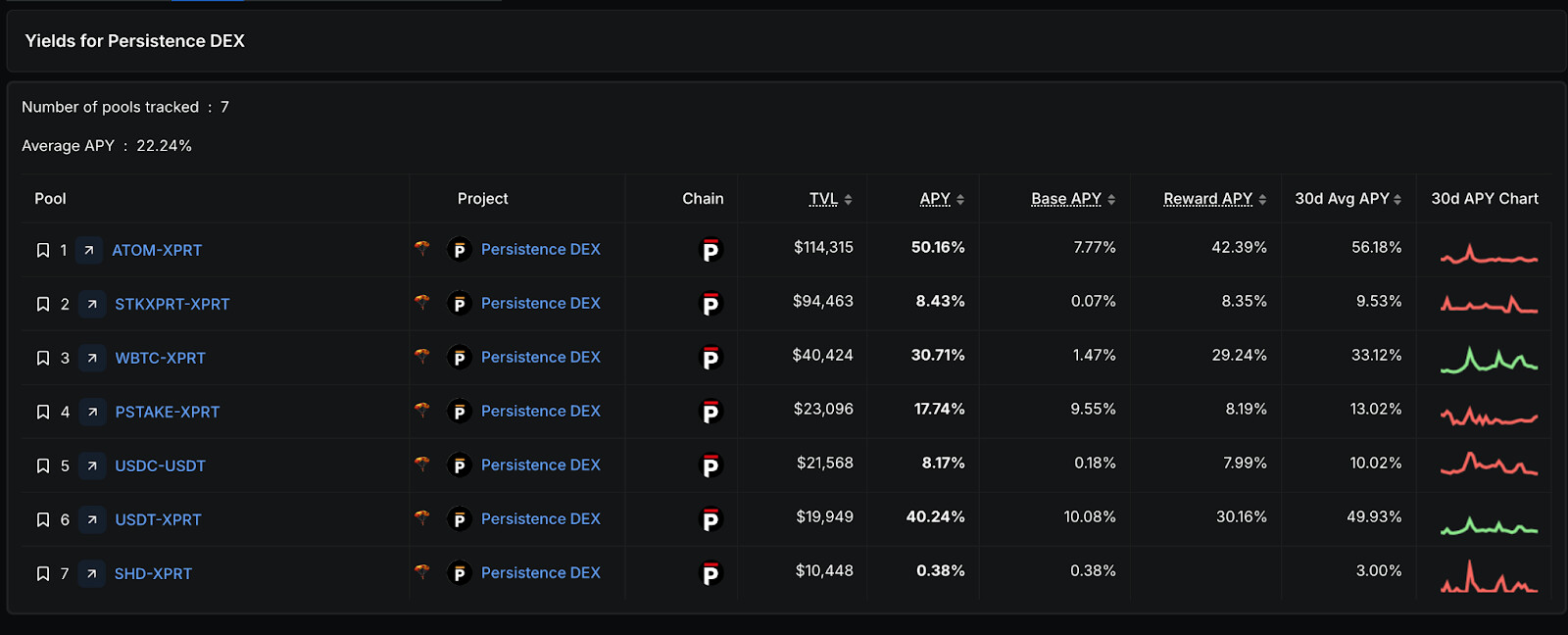This screenshot has height=635, width=1568.
Task: Sort pools by Base APY column
Action: pos(1073,199)
